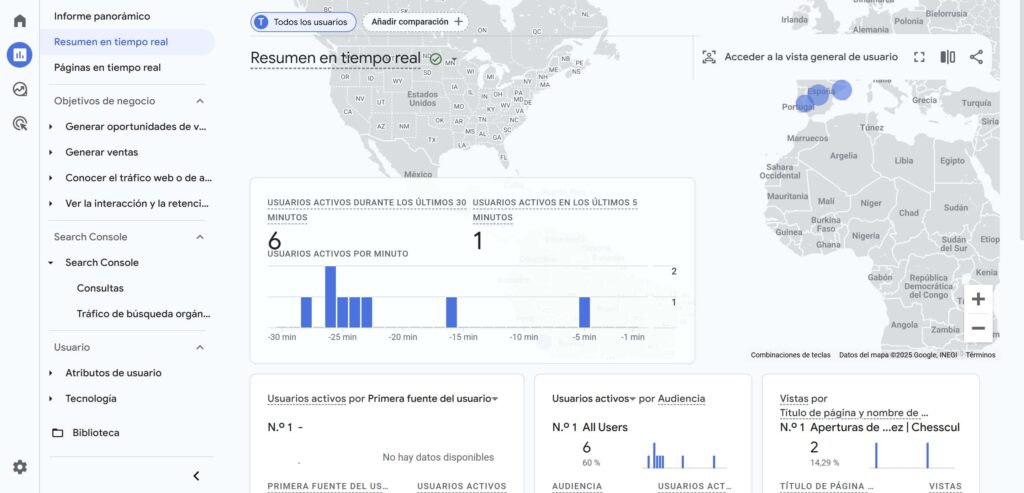Collapse the Search Console section
Image resolution: width=1024 pixels, height=493 pixels.
coord(200,237)
